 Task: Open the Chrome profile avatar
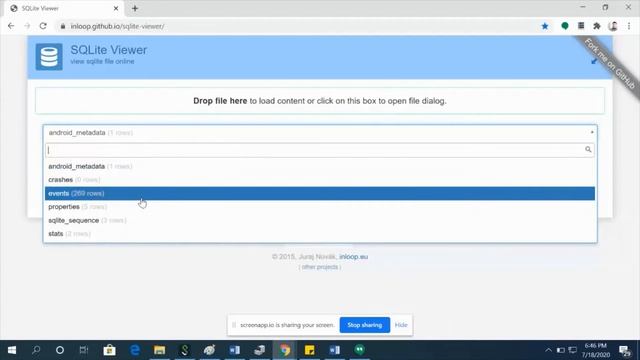(x=613, y=26)
